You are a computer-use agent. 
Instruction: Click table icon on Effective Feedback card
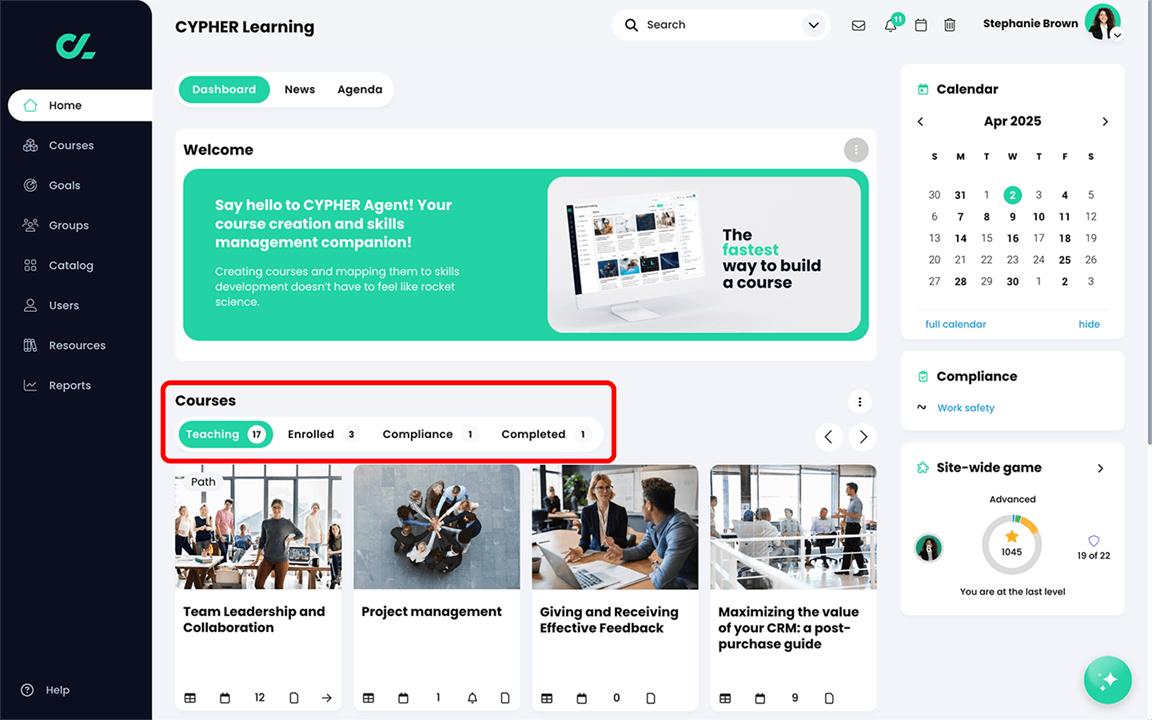547,698
